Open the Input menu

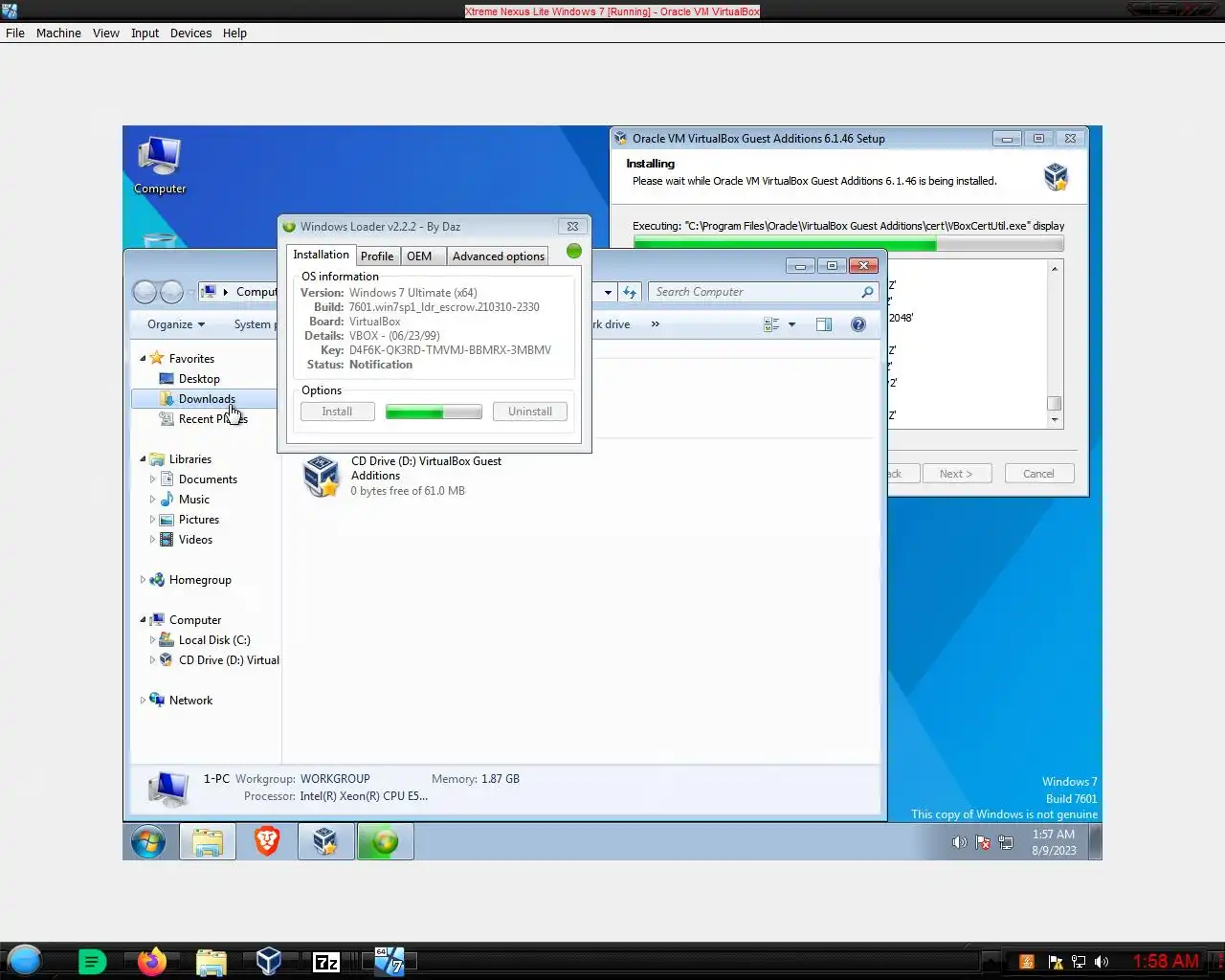point(145,33)
